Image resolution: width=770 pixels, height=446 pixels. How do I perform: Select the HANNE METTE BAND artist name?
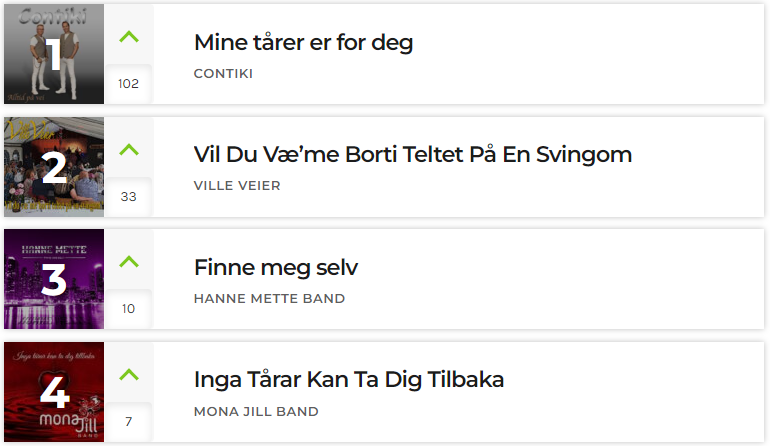(270, 299)
